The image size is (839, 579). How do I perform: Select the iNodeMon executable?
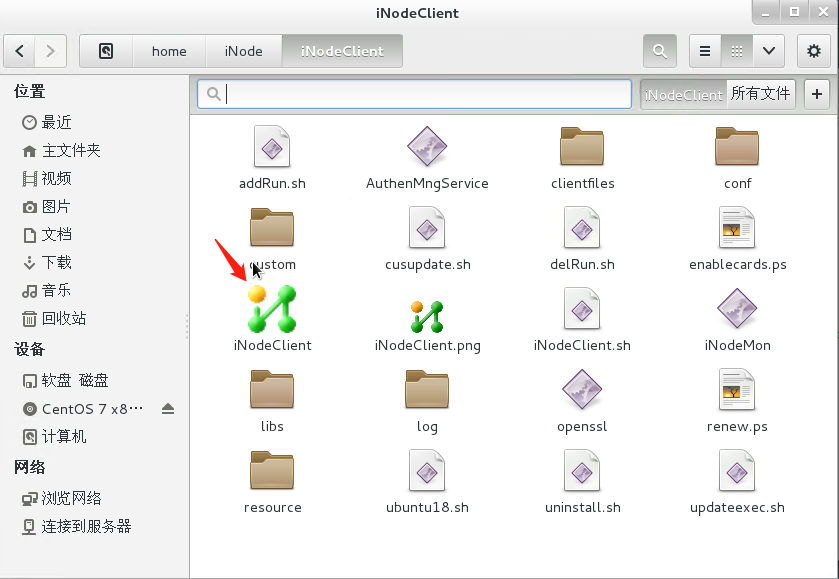[x=737, y=309]
